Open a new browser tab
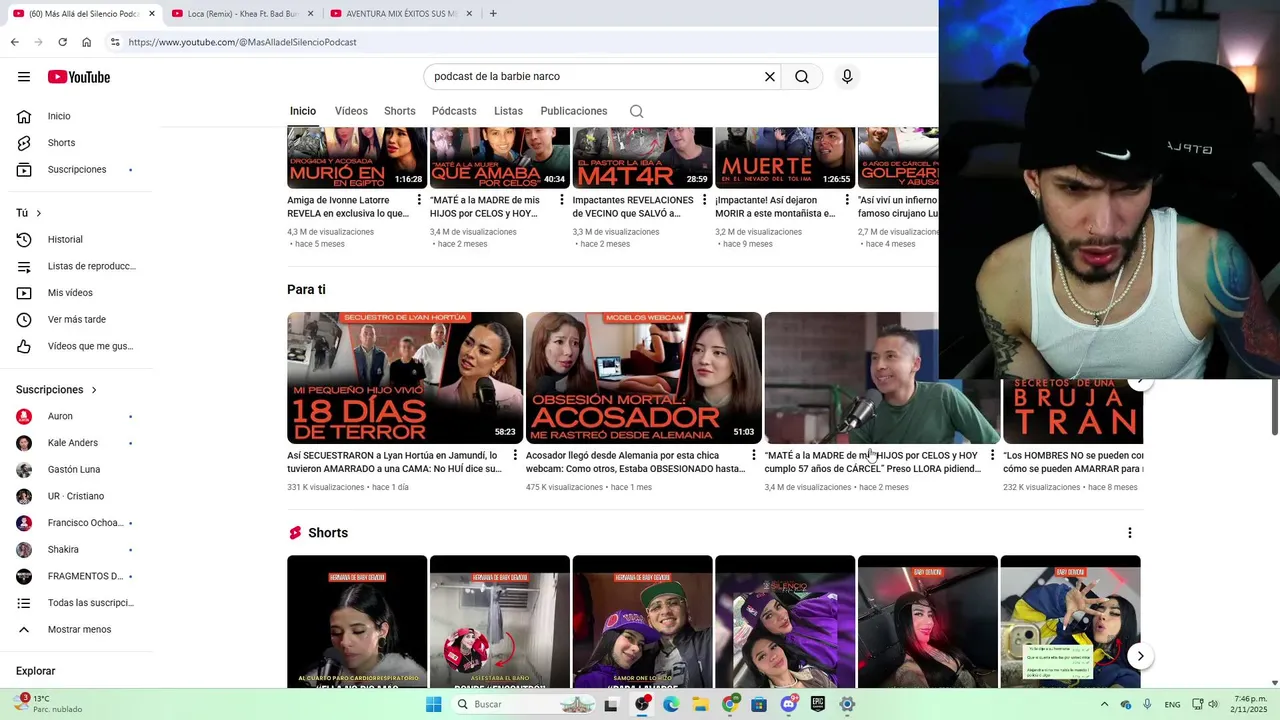This screenshot has width=1280, height=720. click(493, 13)
